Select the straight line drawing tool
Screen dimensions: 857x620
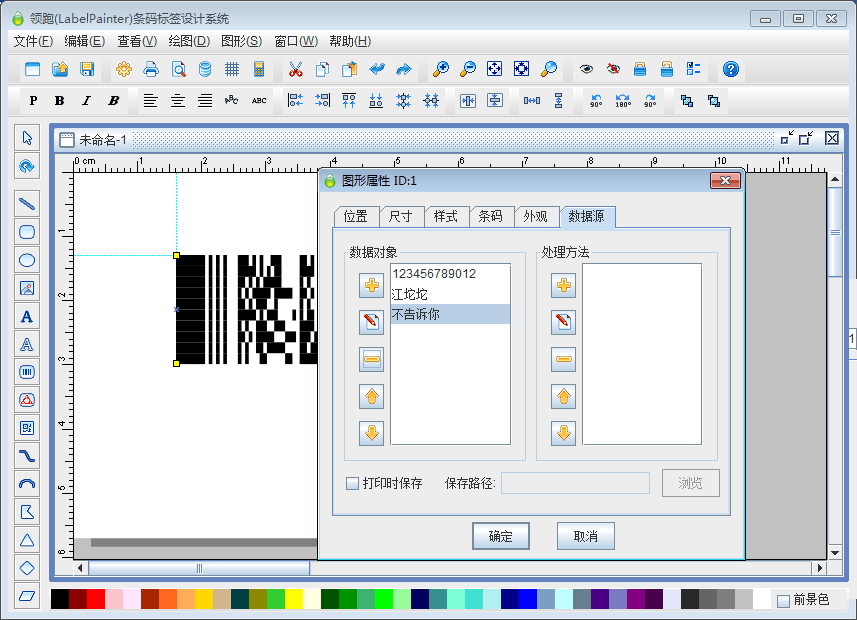coord(27,204)
